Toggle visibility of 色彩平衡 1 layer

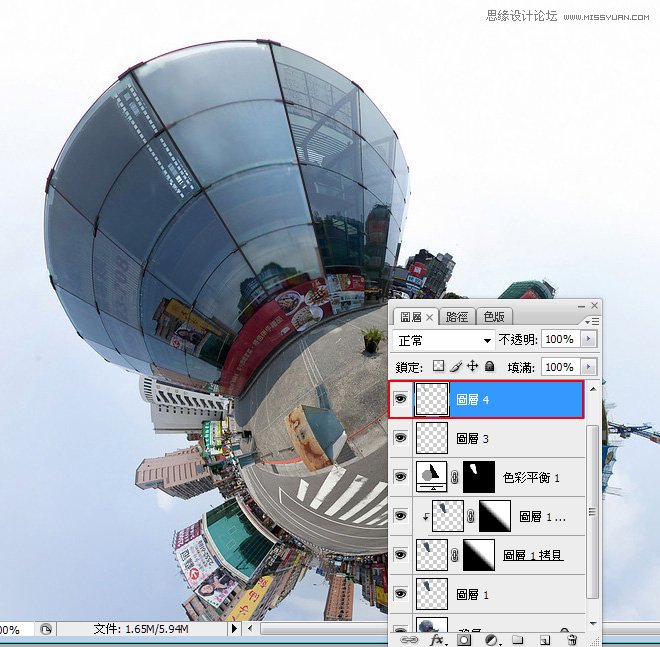pyautogui.click(x=401, y=477)
